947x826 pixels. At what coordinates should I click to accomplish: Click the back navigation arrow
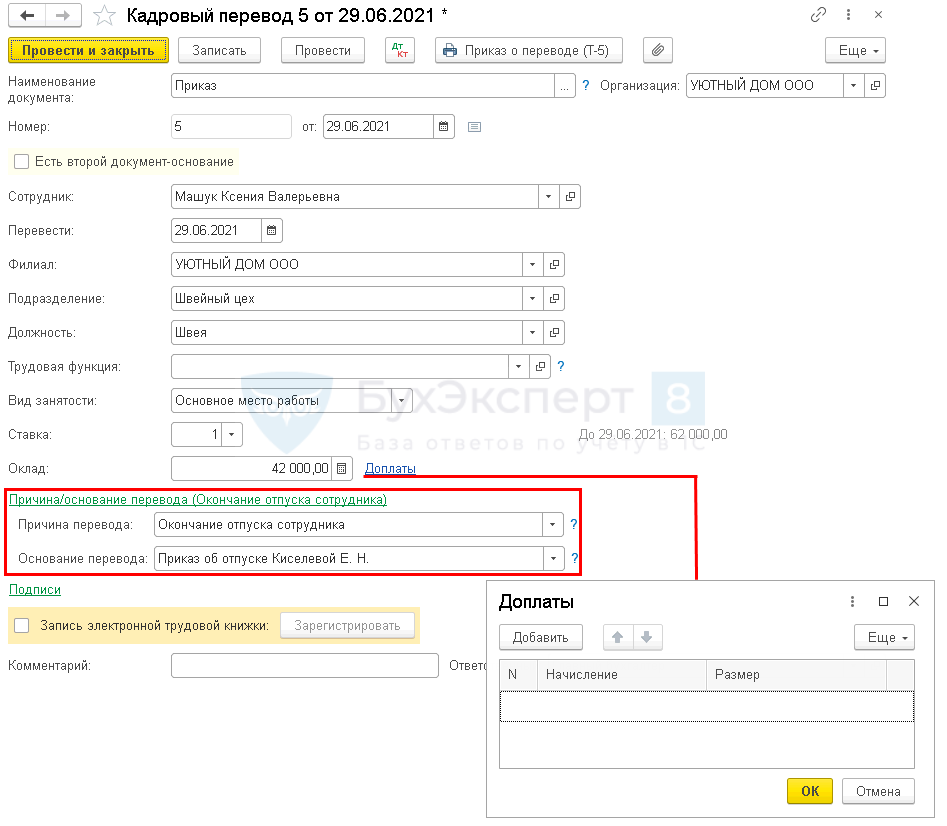click(x=26, y=15)
